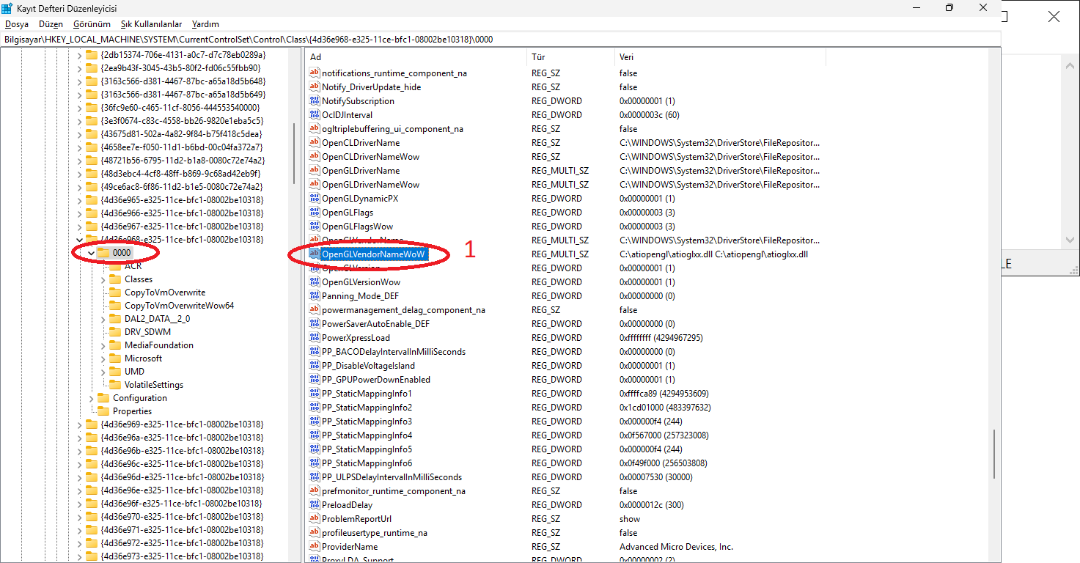Click string icon of OpenCLDriverName
Viewport: 1080px width, 563px height.
(x=315, y=143)
